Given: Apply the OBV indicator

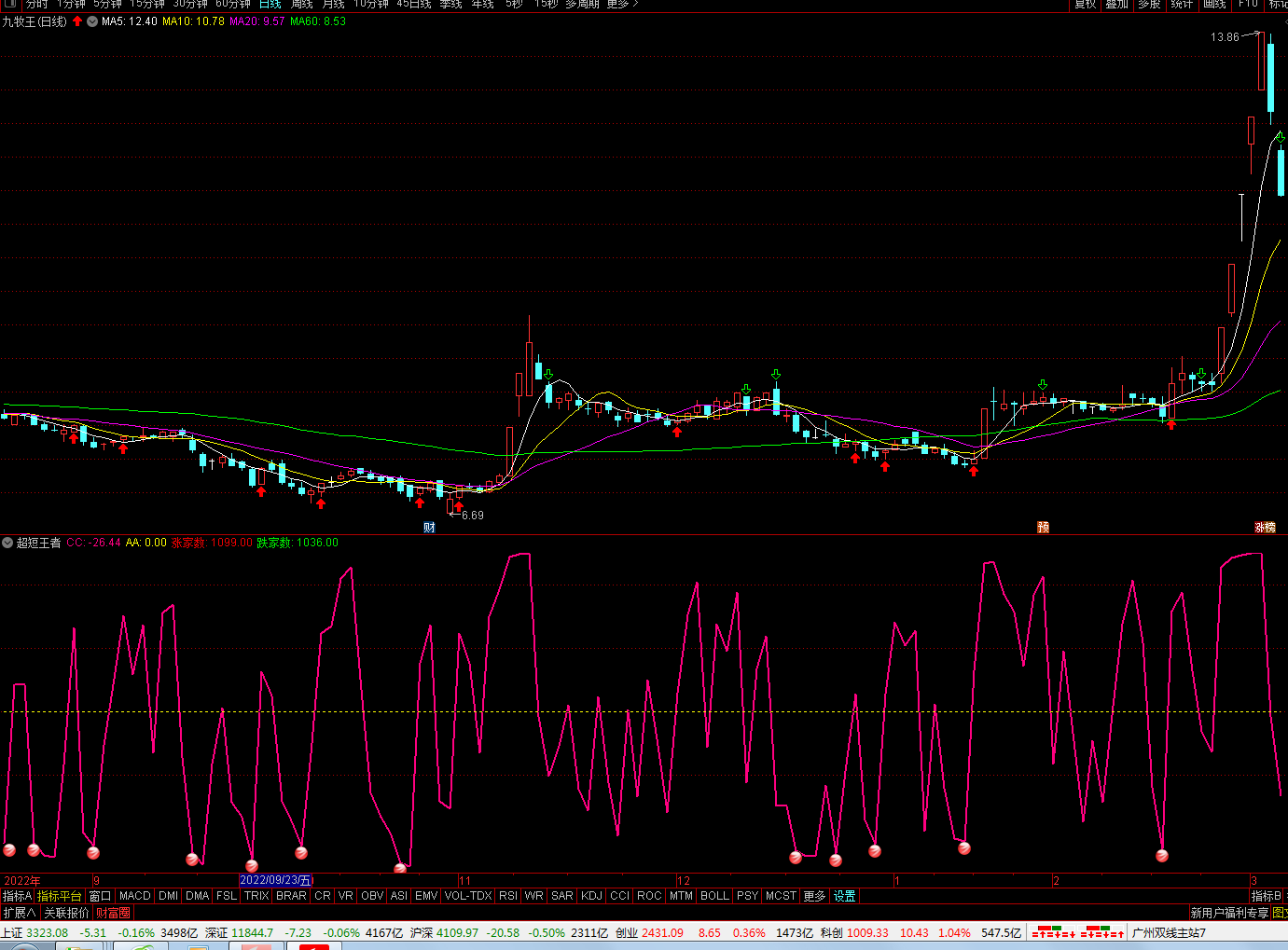Looking at the screenshot, I should [x=372, y=896].
